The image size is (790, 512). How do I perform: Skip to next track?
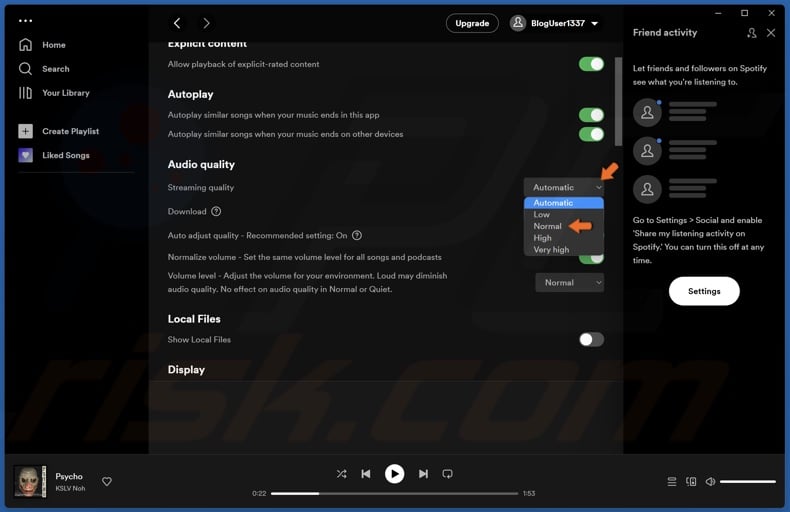[x=423, y=474]
